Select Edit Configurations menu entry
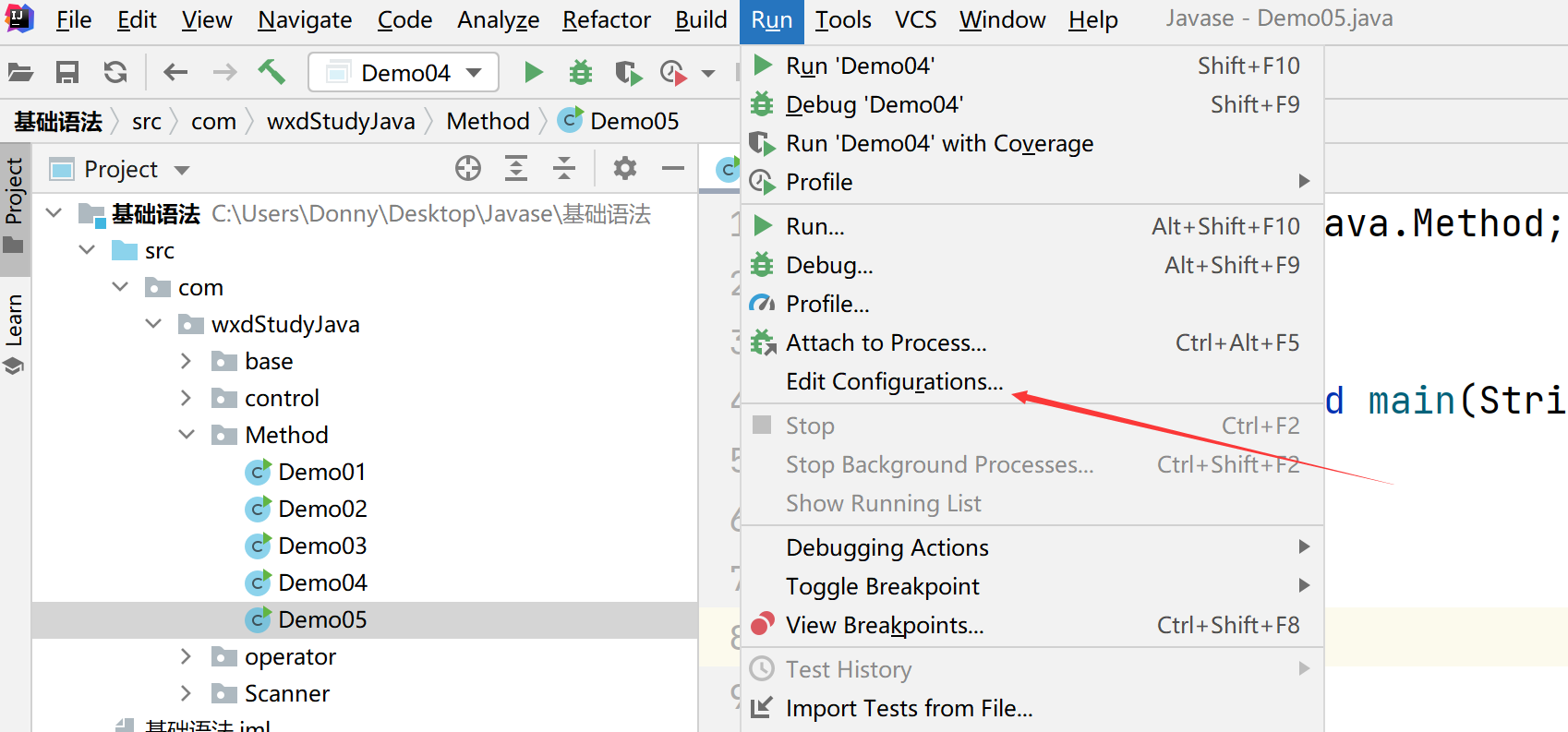Image resolution: width=1568 pixels, height=732 pixels. pyautogui.click(x=893, y=382)
